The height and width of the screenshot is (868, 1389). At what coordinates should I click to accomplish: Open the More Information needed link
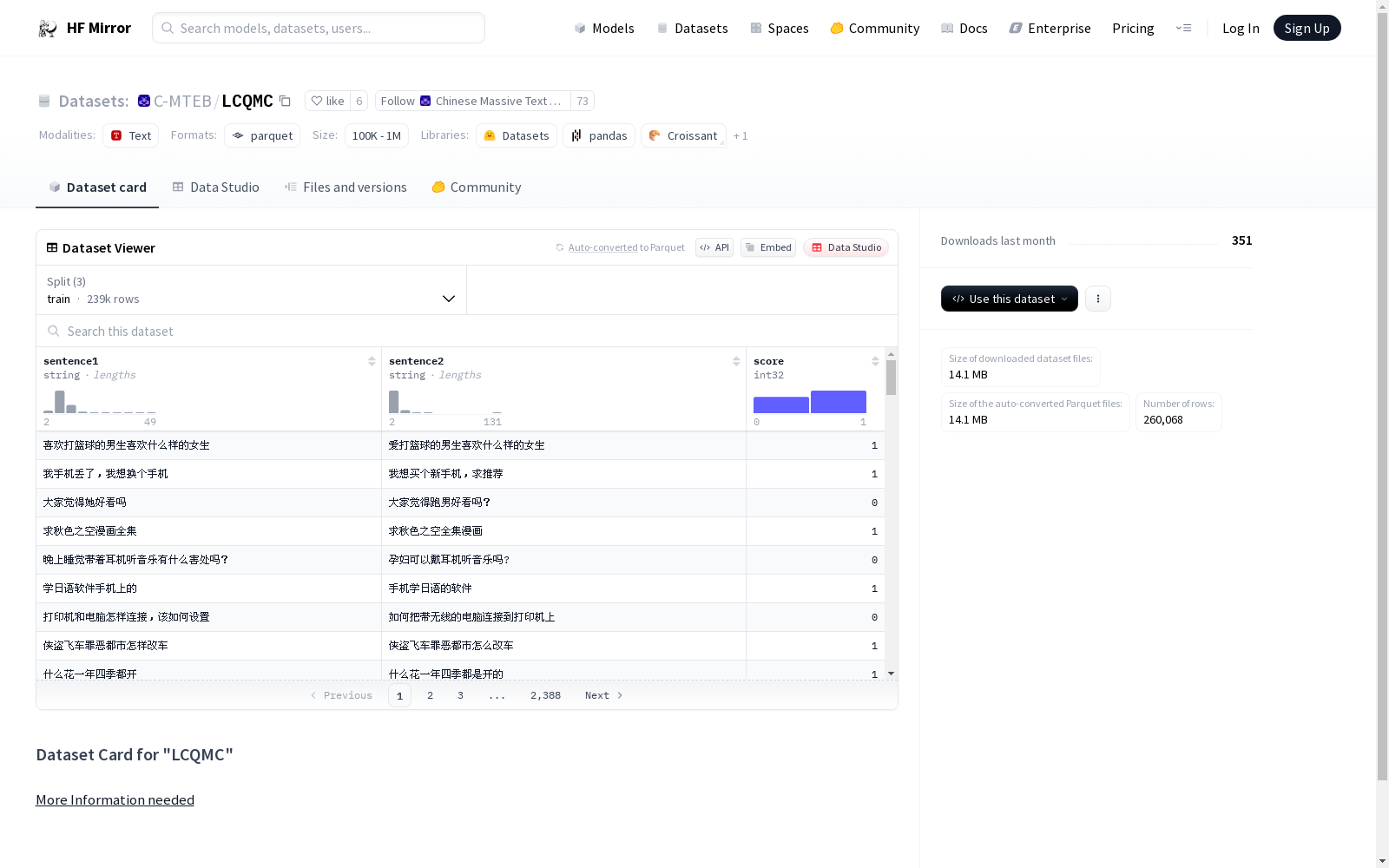115,799
